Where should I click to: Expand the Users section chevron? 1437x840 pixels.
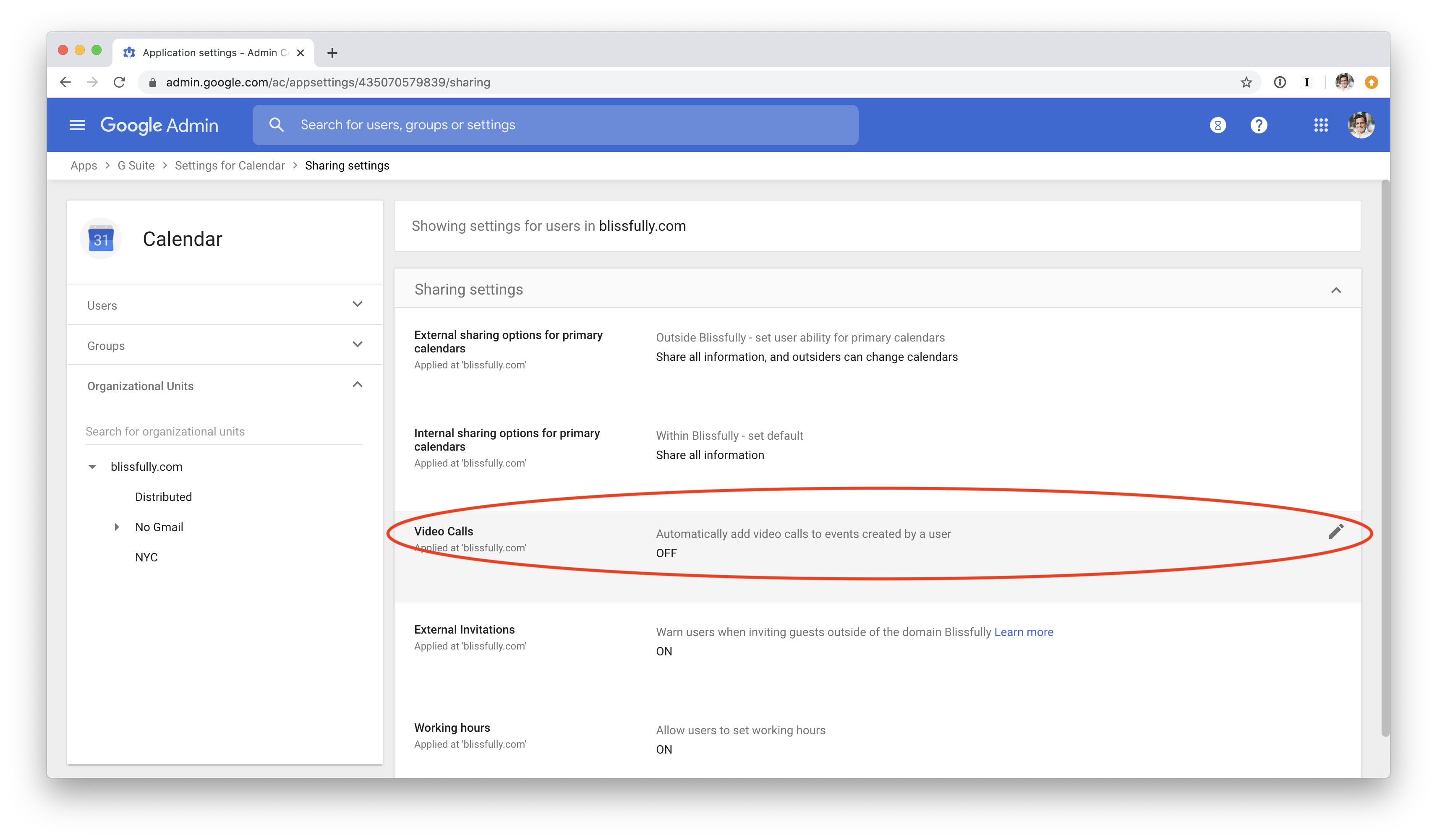(357, 305)
